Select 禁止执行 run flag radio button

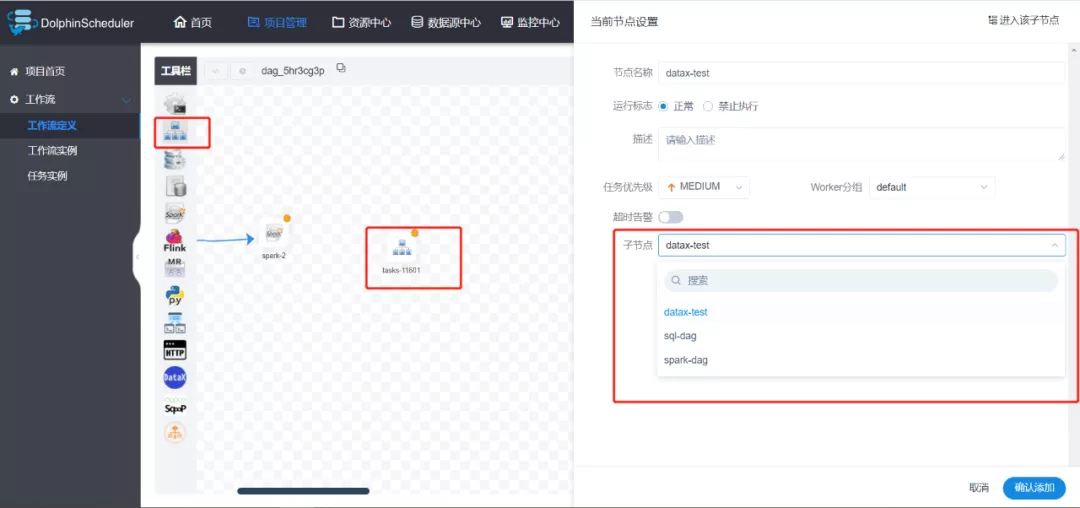coord(707,107)
